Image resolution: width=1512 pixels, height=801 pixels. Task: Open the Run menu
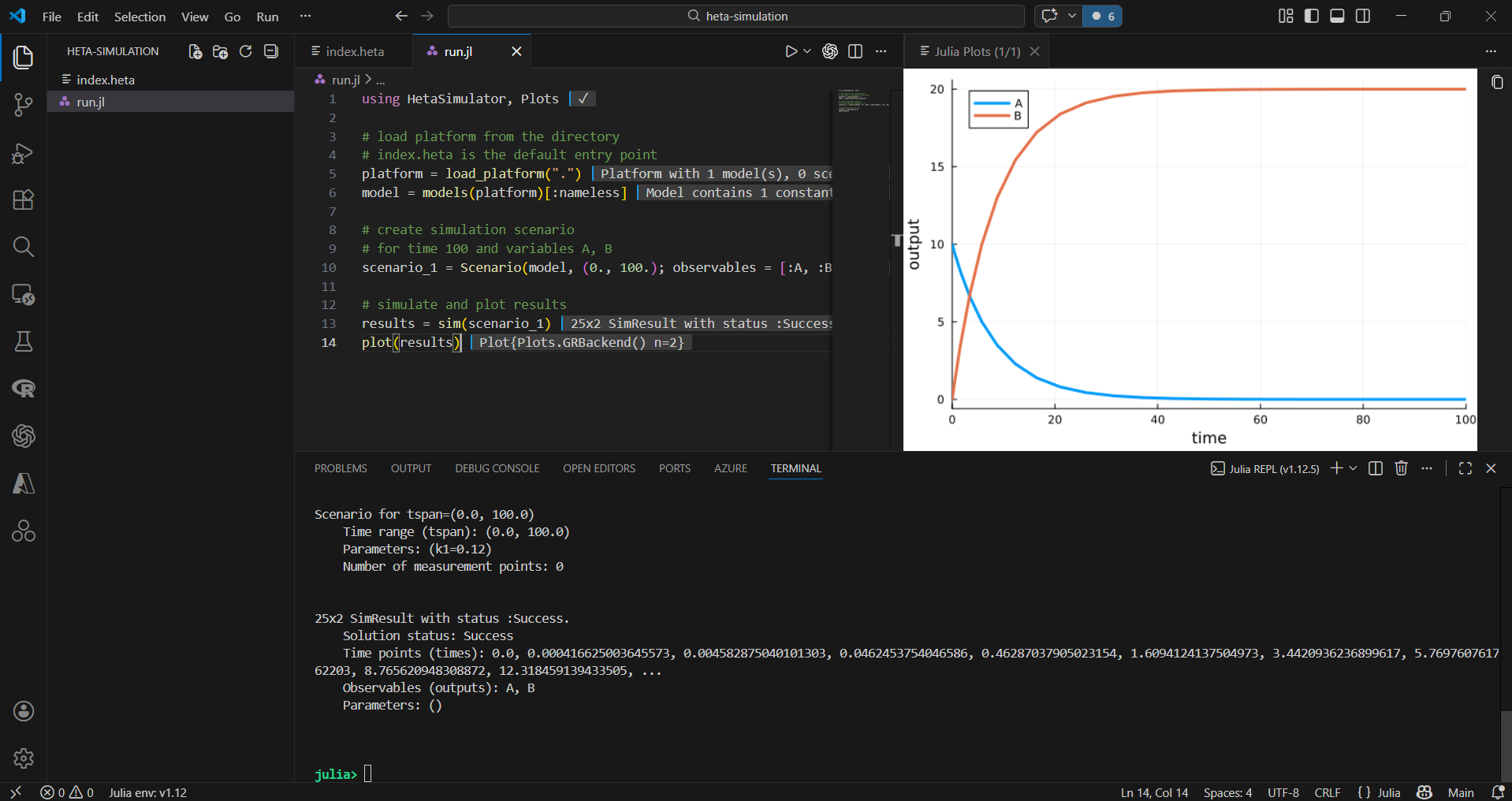click(267, 16)
